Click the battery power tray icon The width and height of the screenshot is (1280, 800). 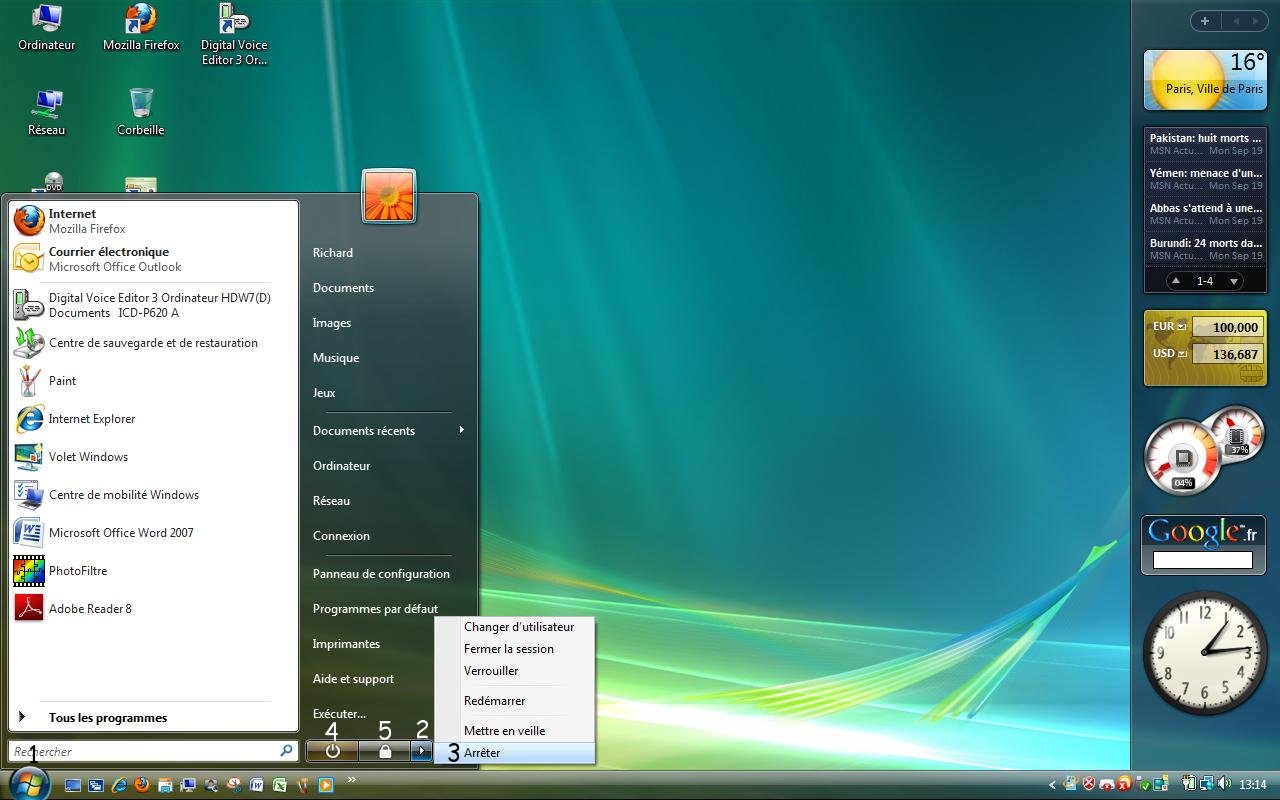click(x=1190, y=784)
